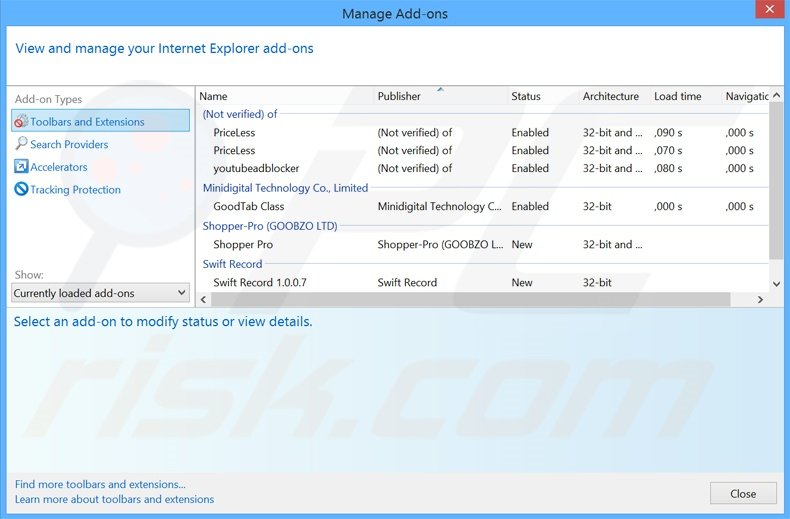
Task: Click horizontal scrollbar left arrow
Action: pos(204,299)
